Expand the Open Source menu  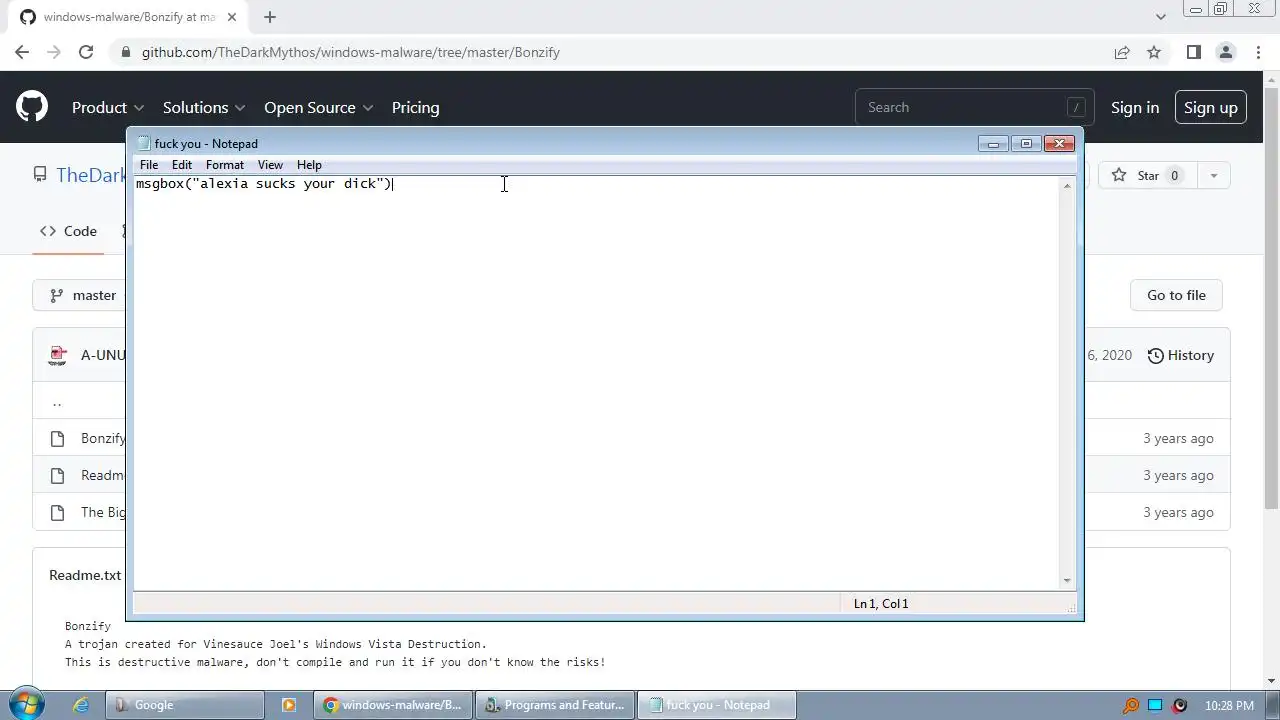pyautogui.click(x=319, y=107)
